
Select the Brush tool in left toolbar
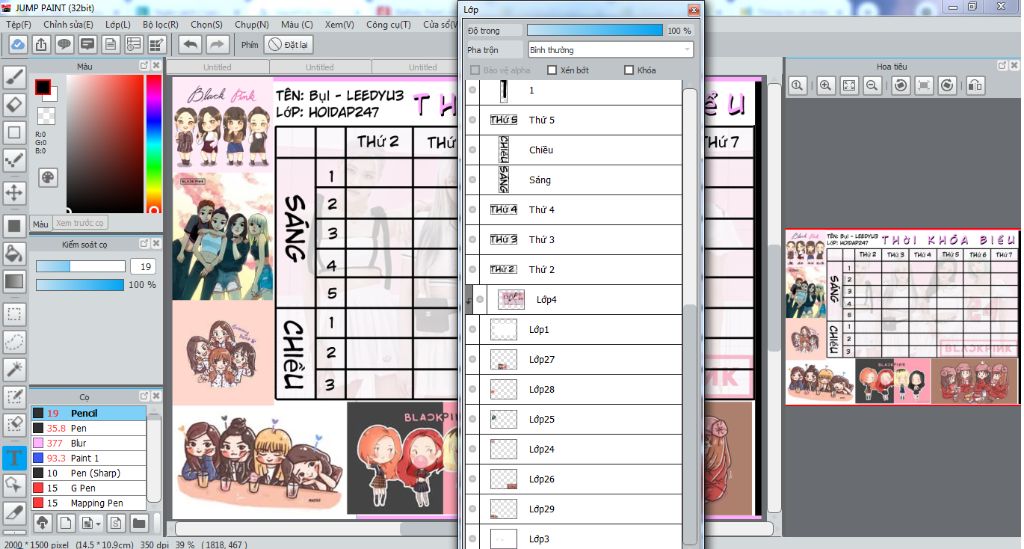[x=14, y=77]
